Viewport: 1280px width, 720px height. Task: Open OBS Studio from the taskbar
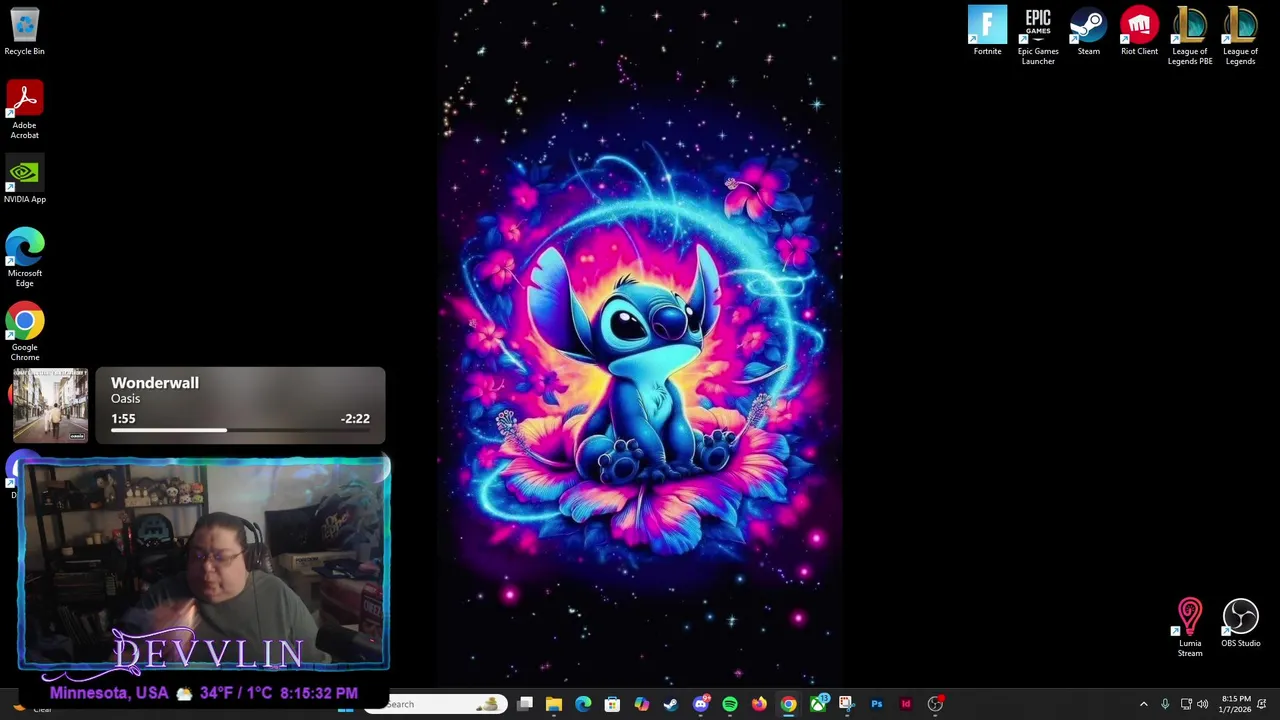935,704
